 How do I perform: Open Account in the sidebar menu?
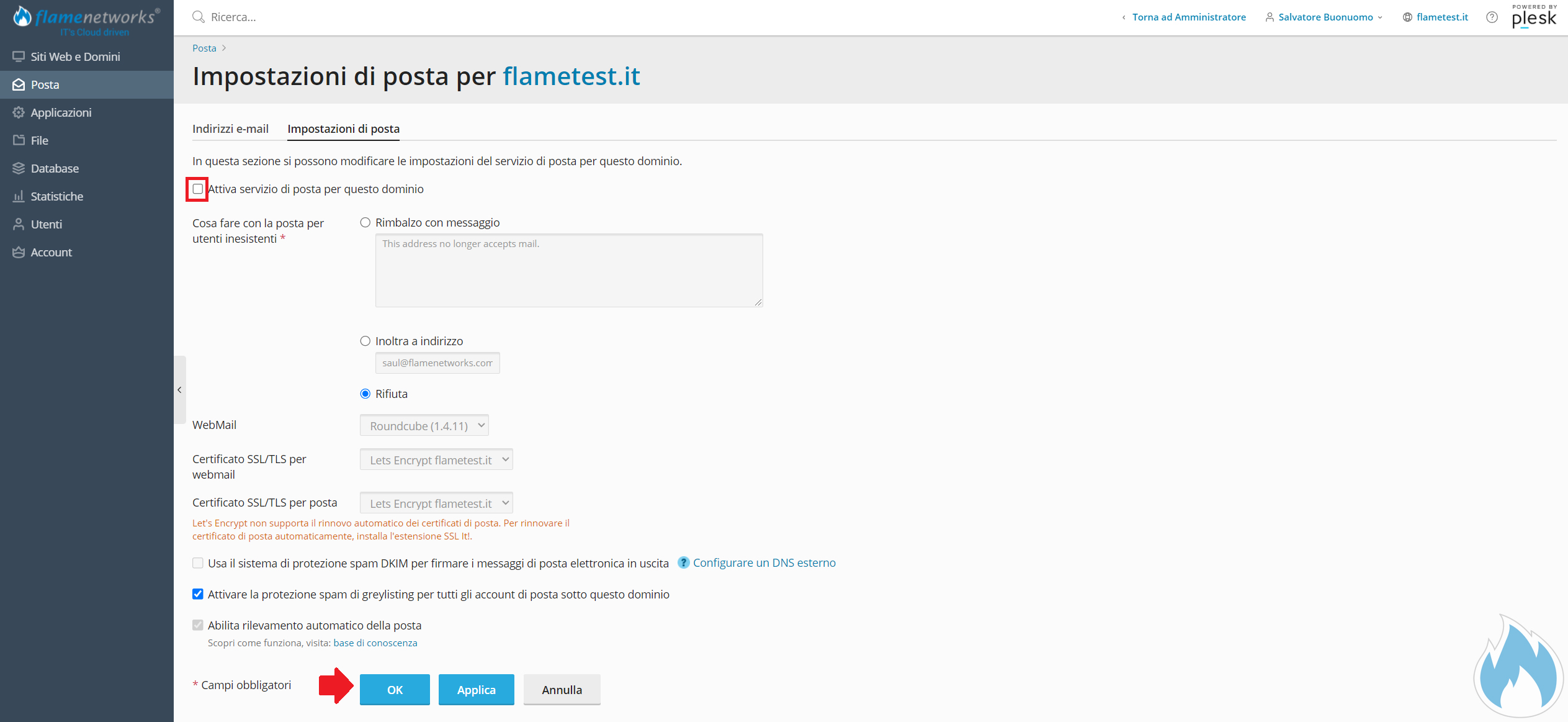tap(52, 252)
